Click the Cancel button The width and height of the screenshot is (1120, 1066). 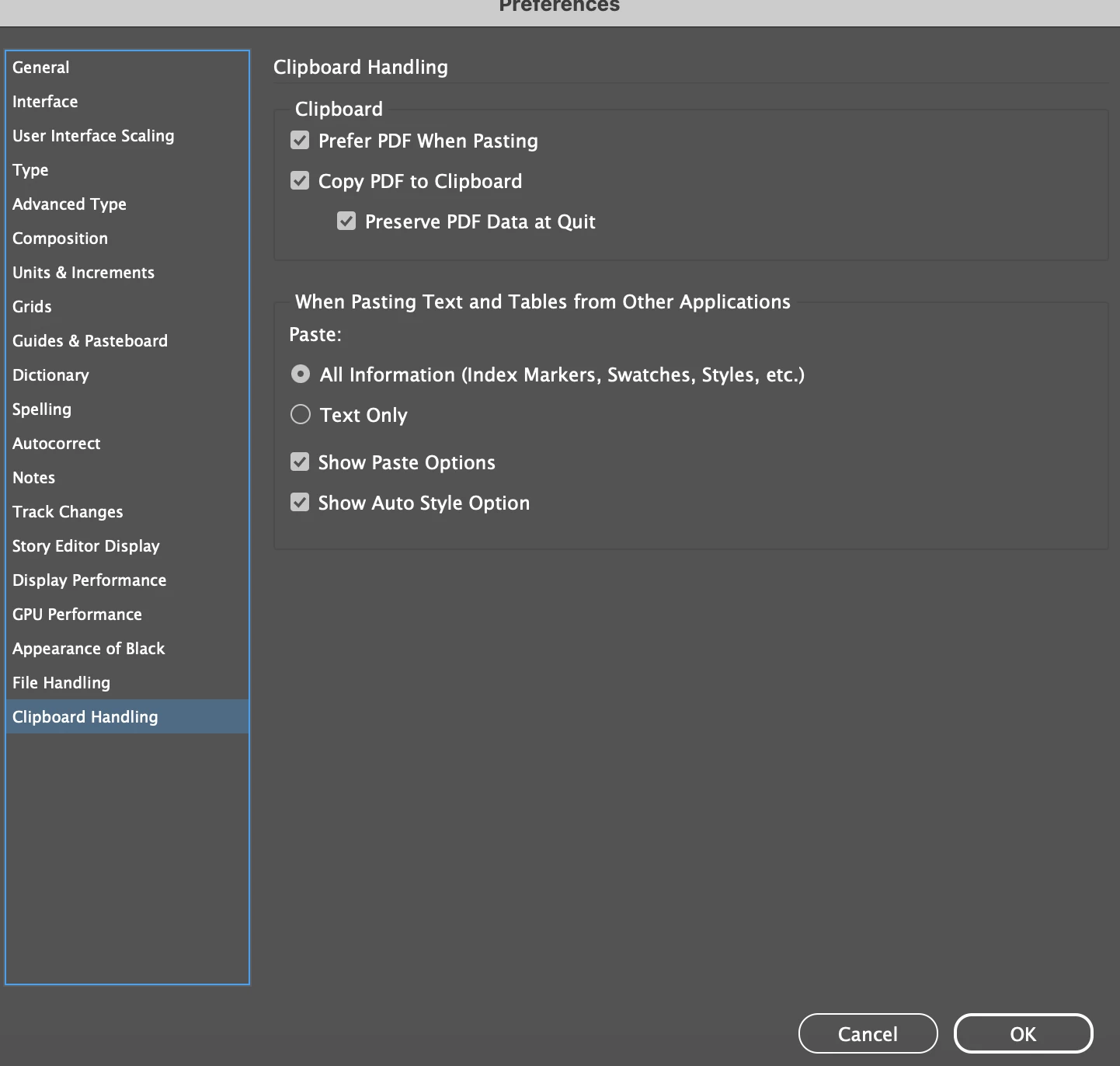click(868, 1034)
